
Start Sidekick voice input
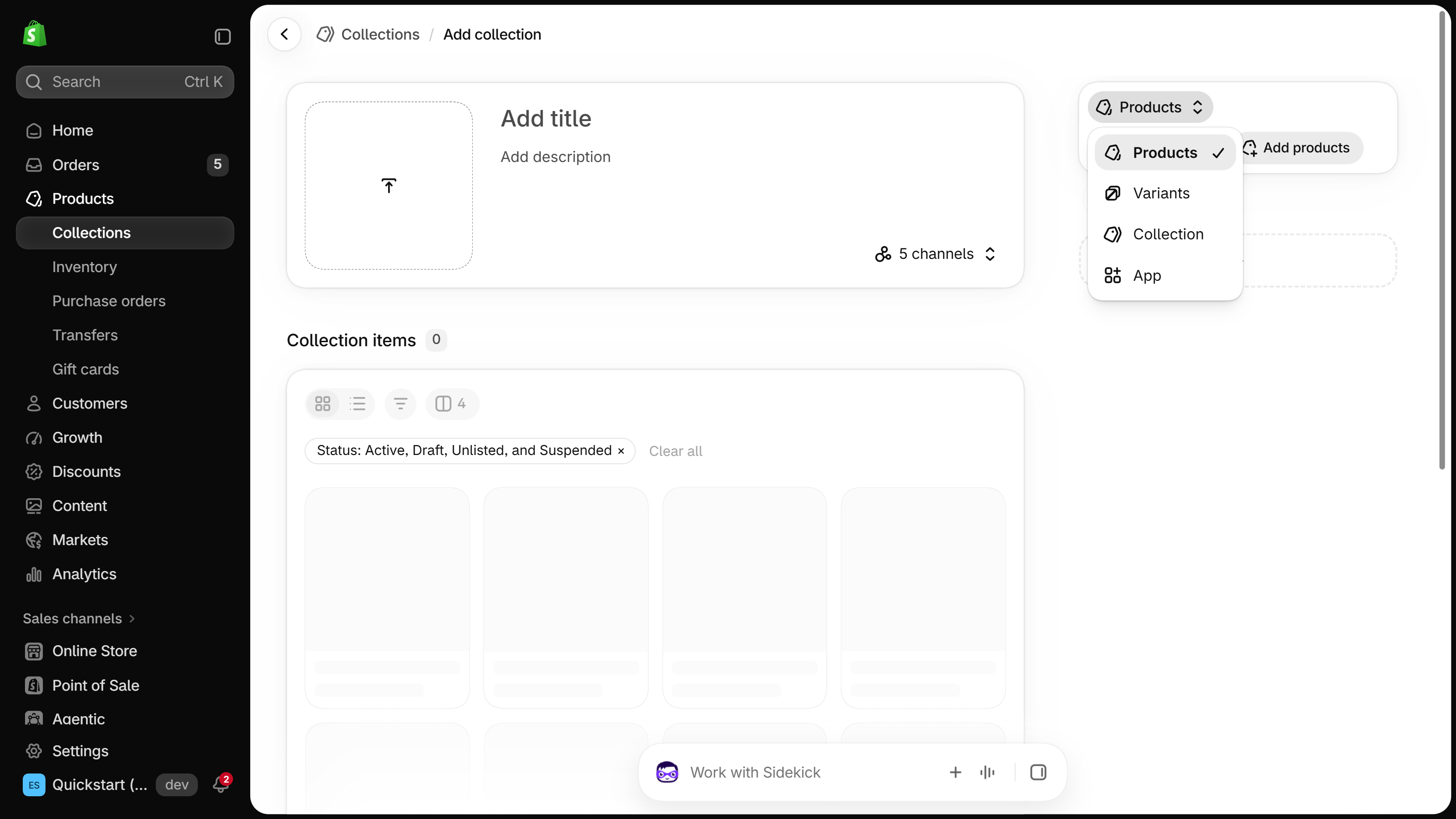tap(987, 772)
